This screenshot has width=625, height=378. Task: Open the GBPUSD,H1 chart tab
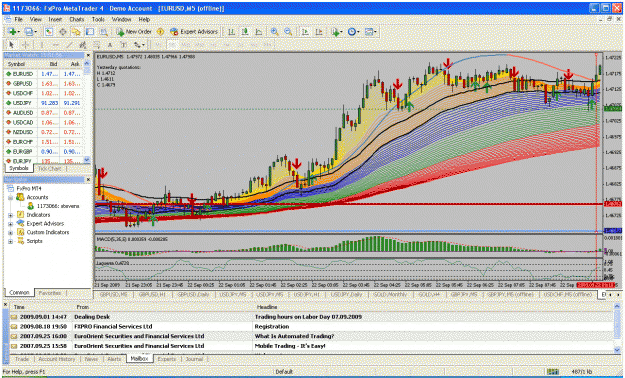coord(152,295)
